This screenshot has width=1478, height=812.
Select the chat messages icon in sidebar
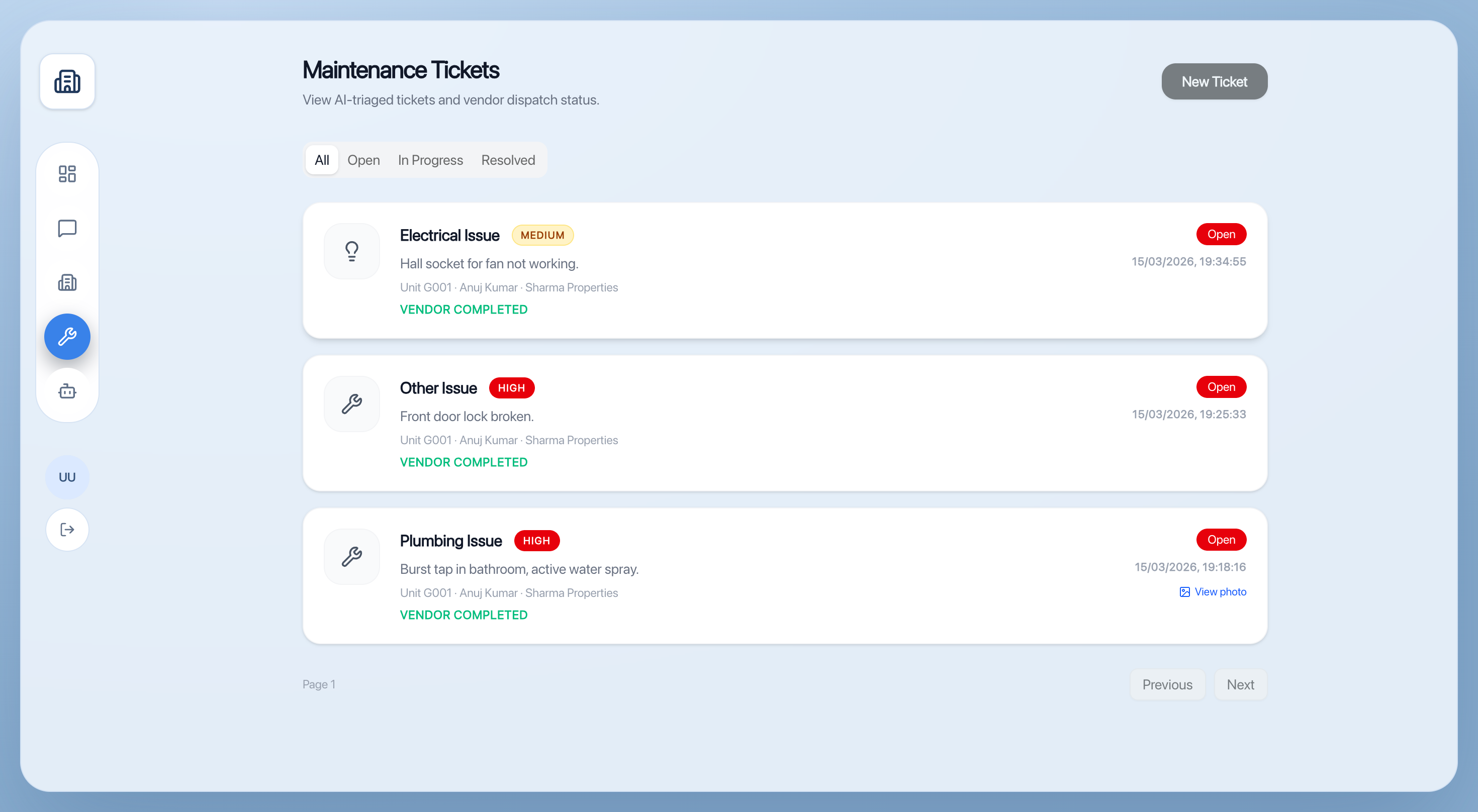pyautogui.click(x=67, y=229)
